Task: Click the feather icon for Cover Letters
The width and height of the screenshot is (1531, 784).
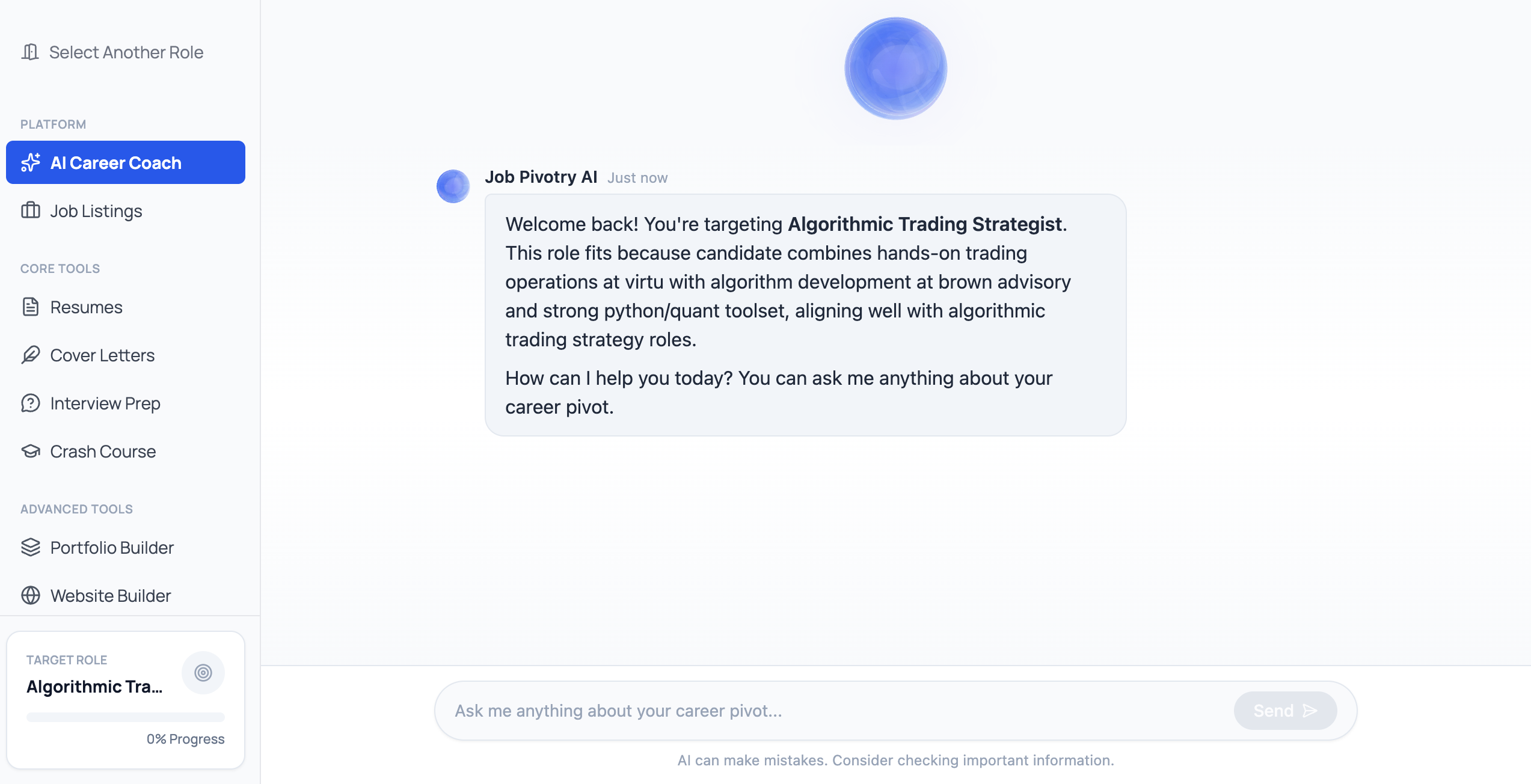Action: pos(31,355)
